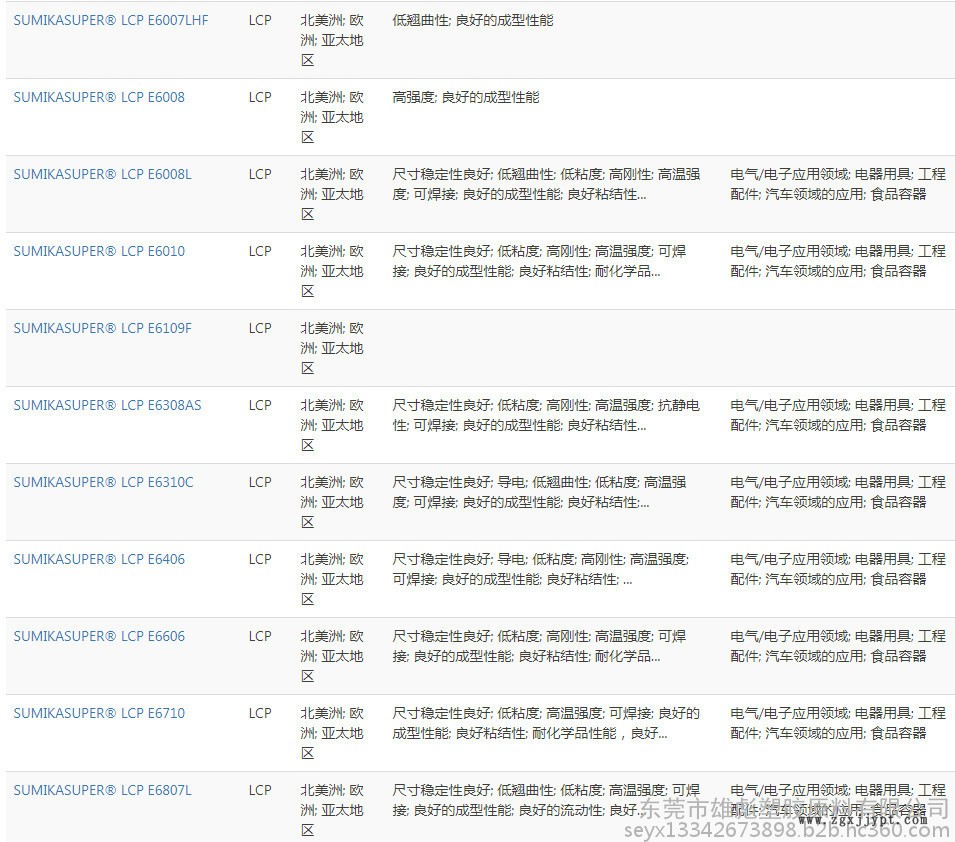Click the features text in the E6710 row
This screenshot has width=955, height=842.
[x=545, y=723]
